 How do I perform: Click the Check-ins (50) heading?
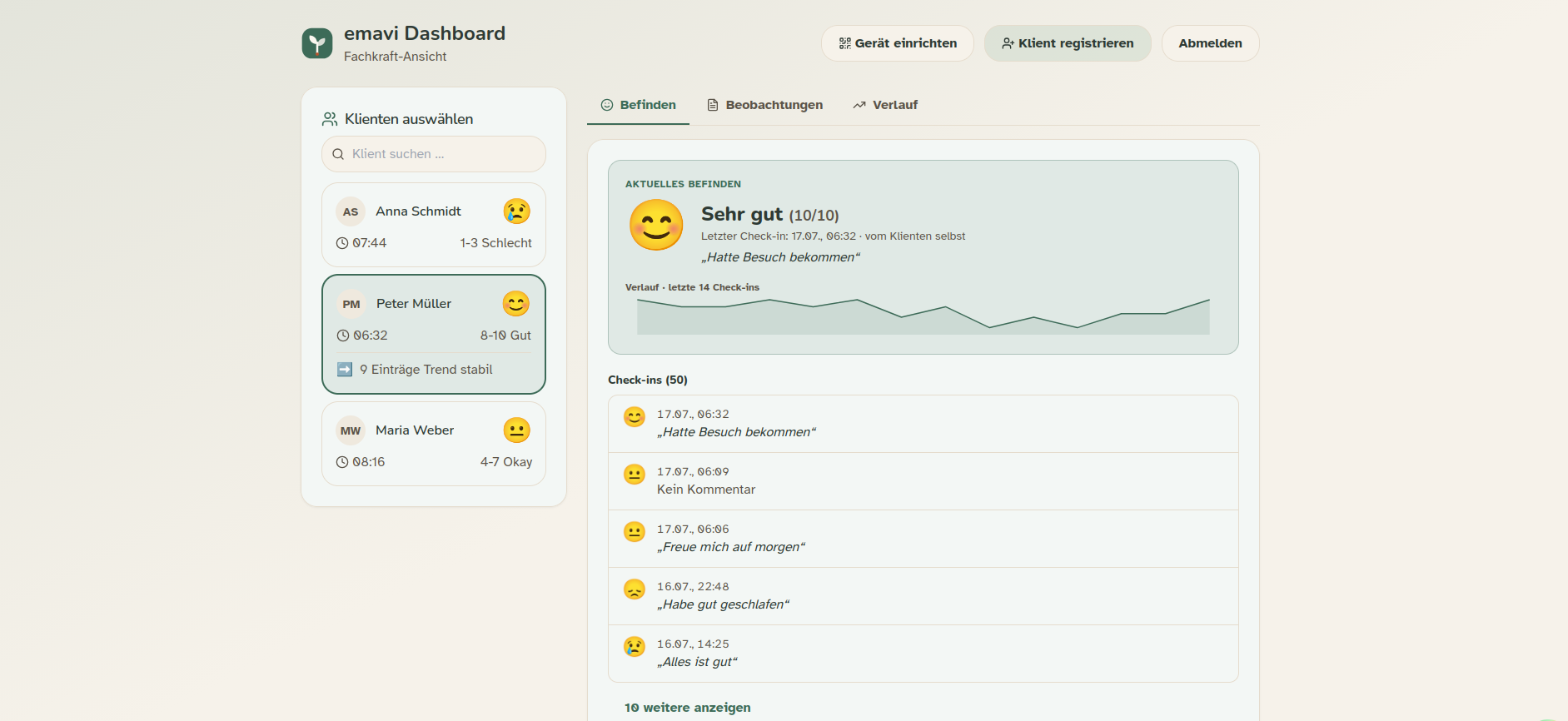coord(648,380)
